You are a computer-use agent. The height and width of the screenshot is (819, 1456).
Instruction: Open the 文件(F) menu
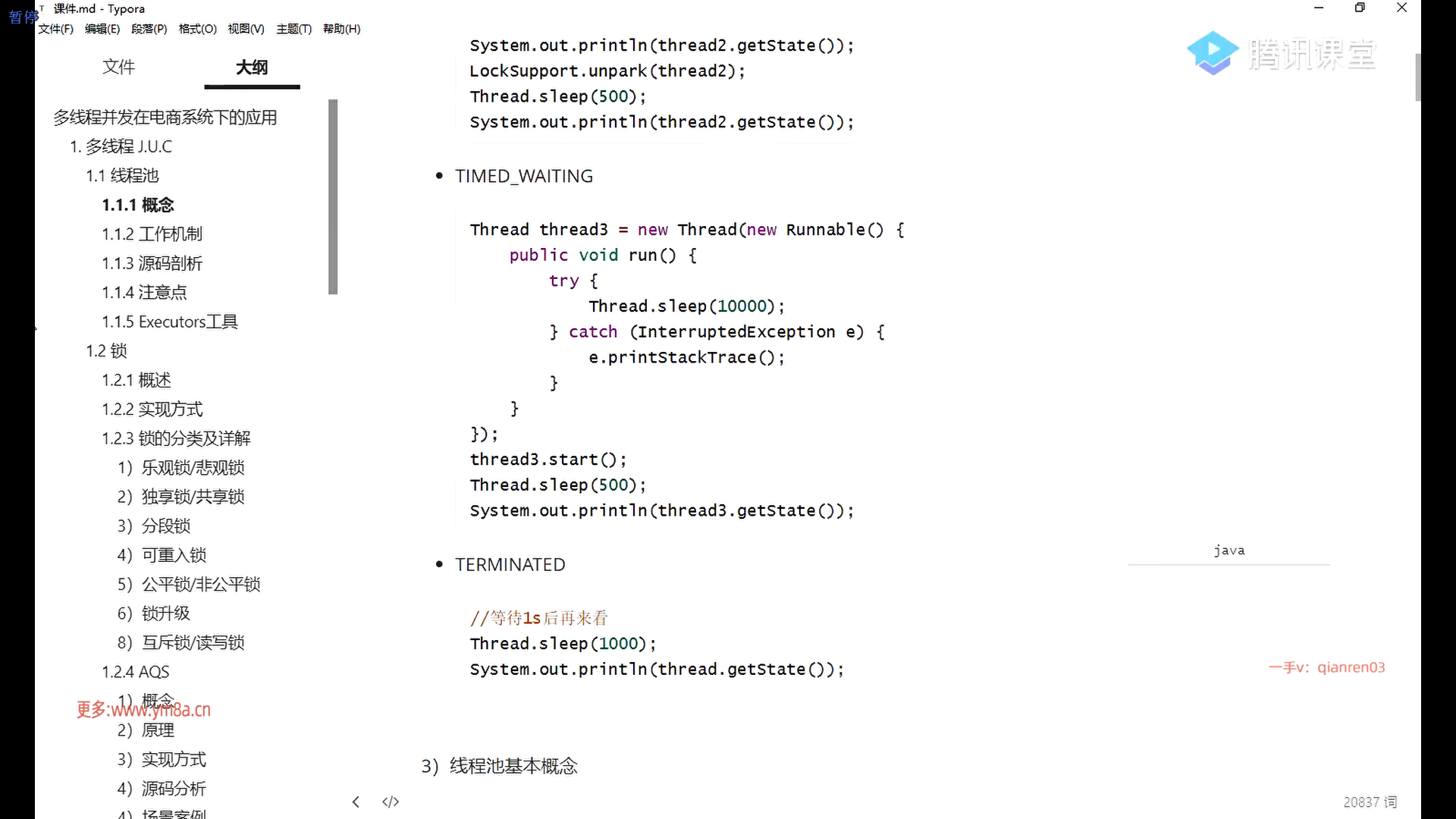[55, 29]
